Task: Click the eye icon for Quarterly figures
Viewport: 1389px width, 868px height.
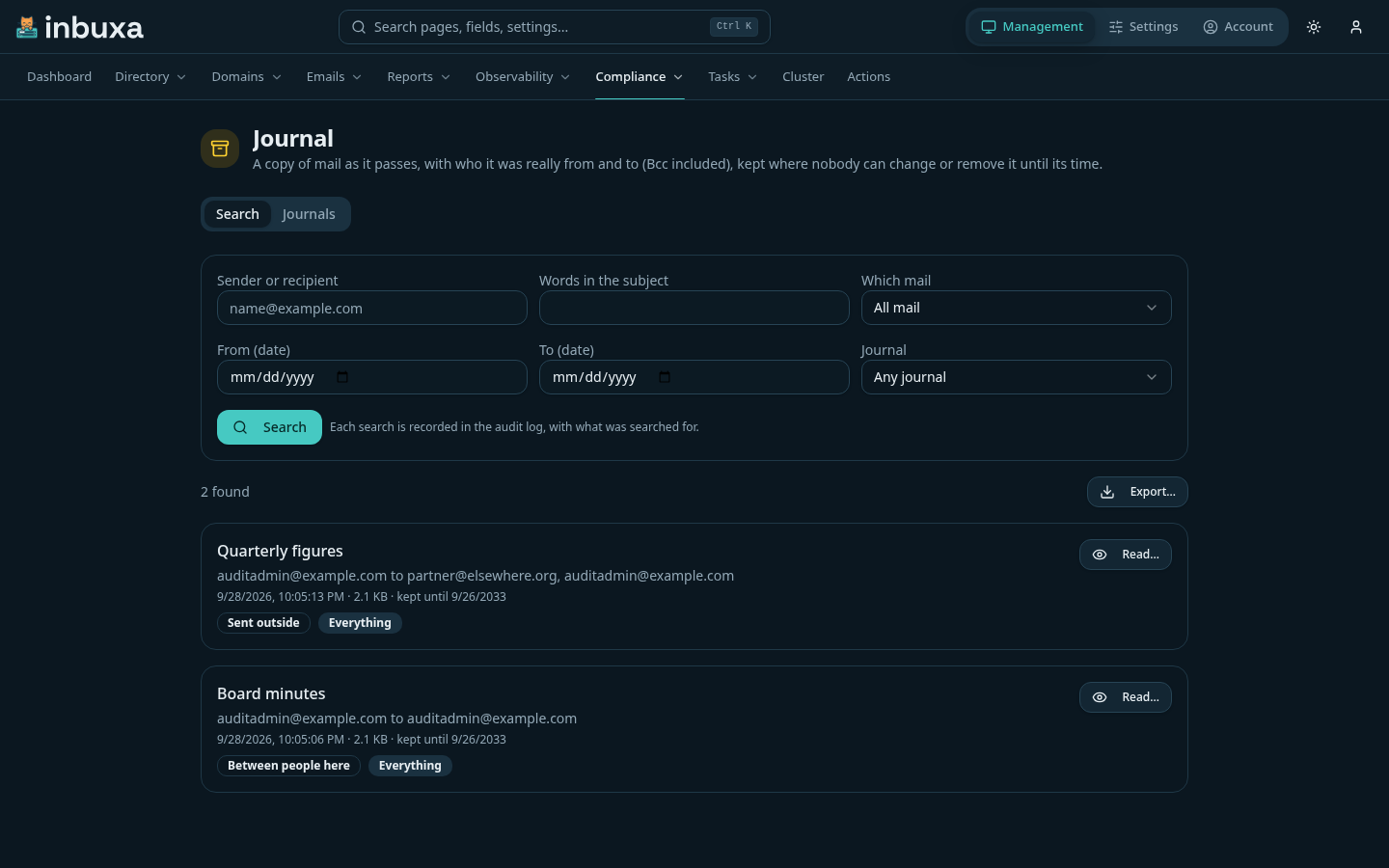Action: point(1100,555)
